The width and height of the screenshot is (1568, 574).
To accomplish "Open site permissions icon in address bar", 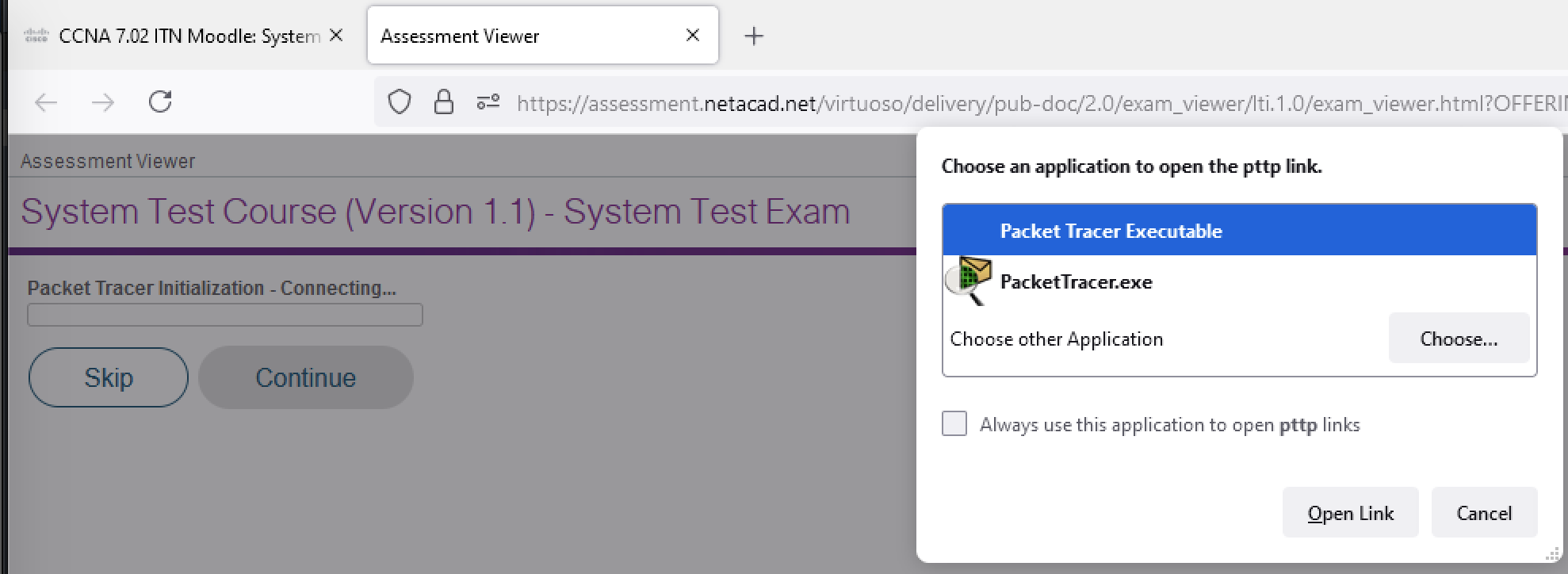I will coord(488,102).
